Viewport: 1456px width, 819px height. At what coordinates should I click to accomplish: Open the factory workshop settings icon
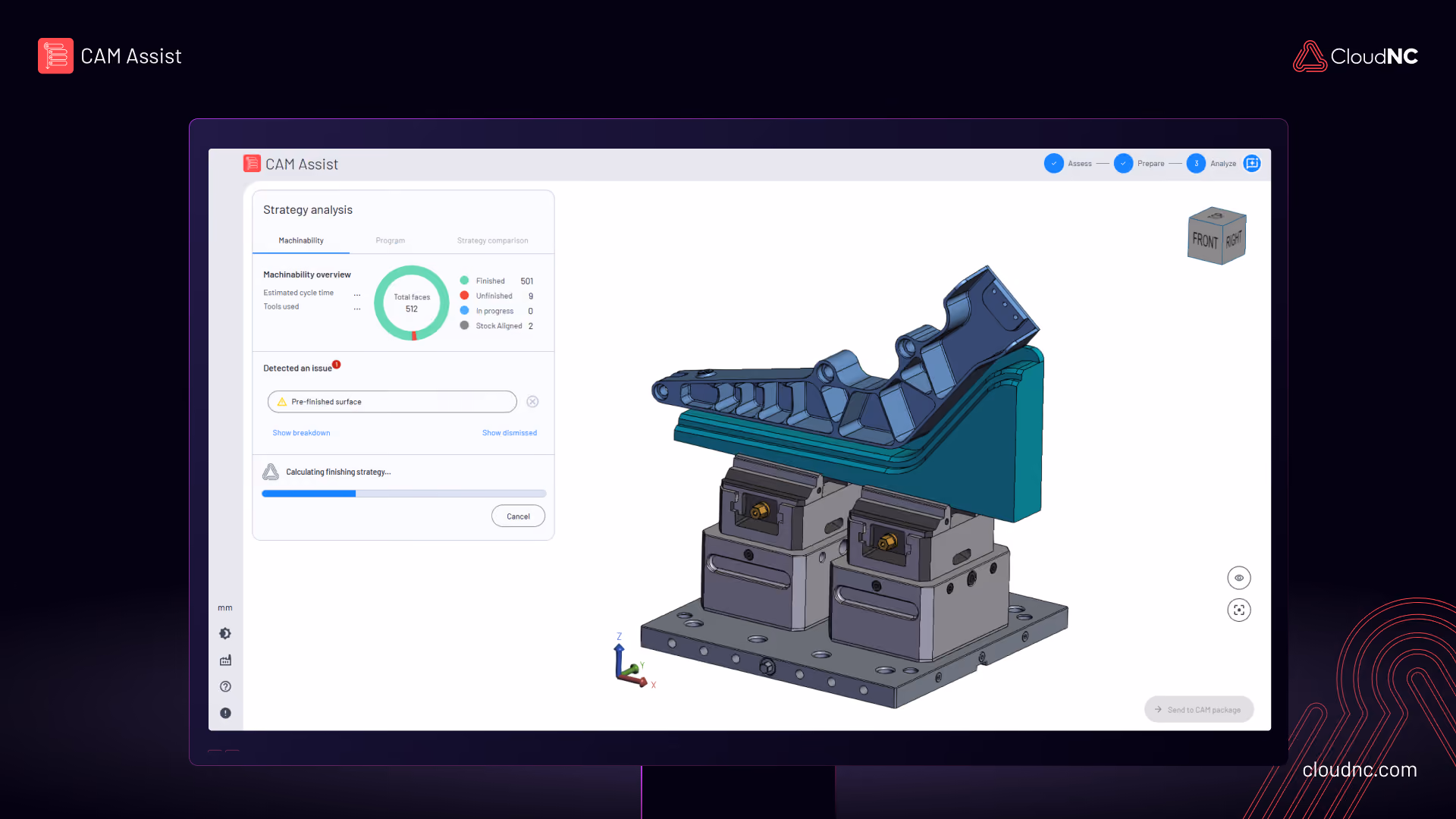225,661
